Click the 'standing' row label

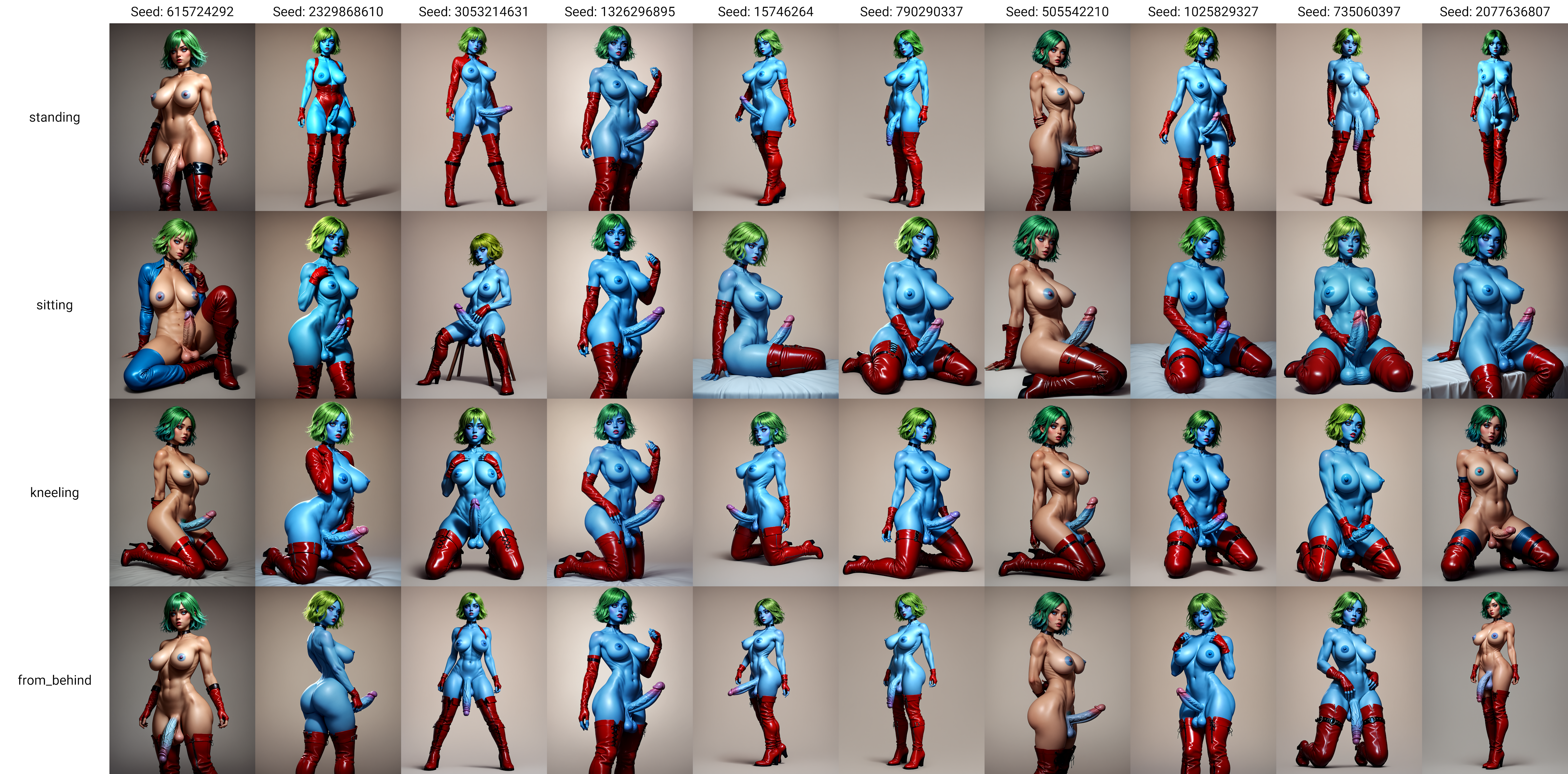tap(55, 117)
